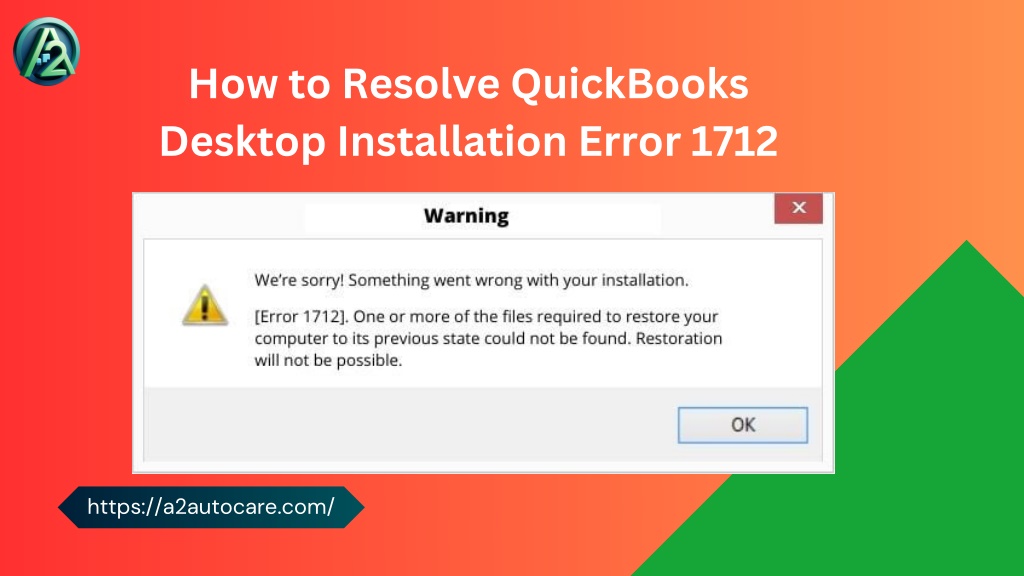Image resolution: width=1024 pixels, height=576 pixels.
Task: Open the https://a2autocare.com/ link
Action: point(211,507)
